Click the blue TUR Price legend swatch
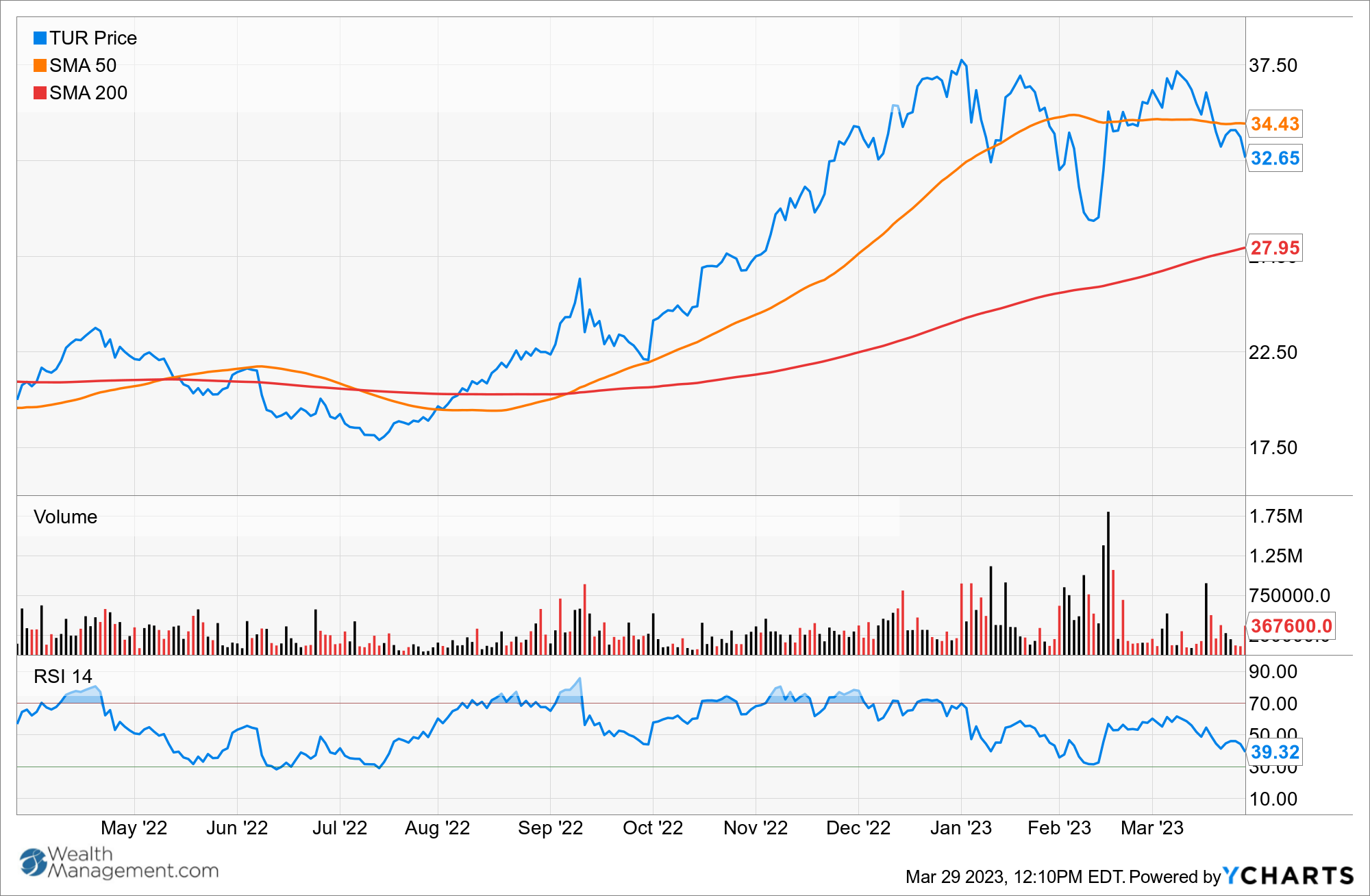The image size is (1370, 896). click(40, 38)
